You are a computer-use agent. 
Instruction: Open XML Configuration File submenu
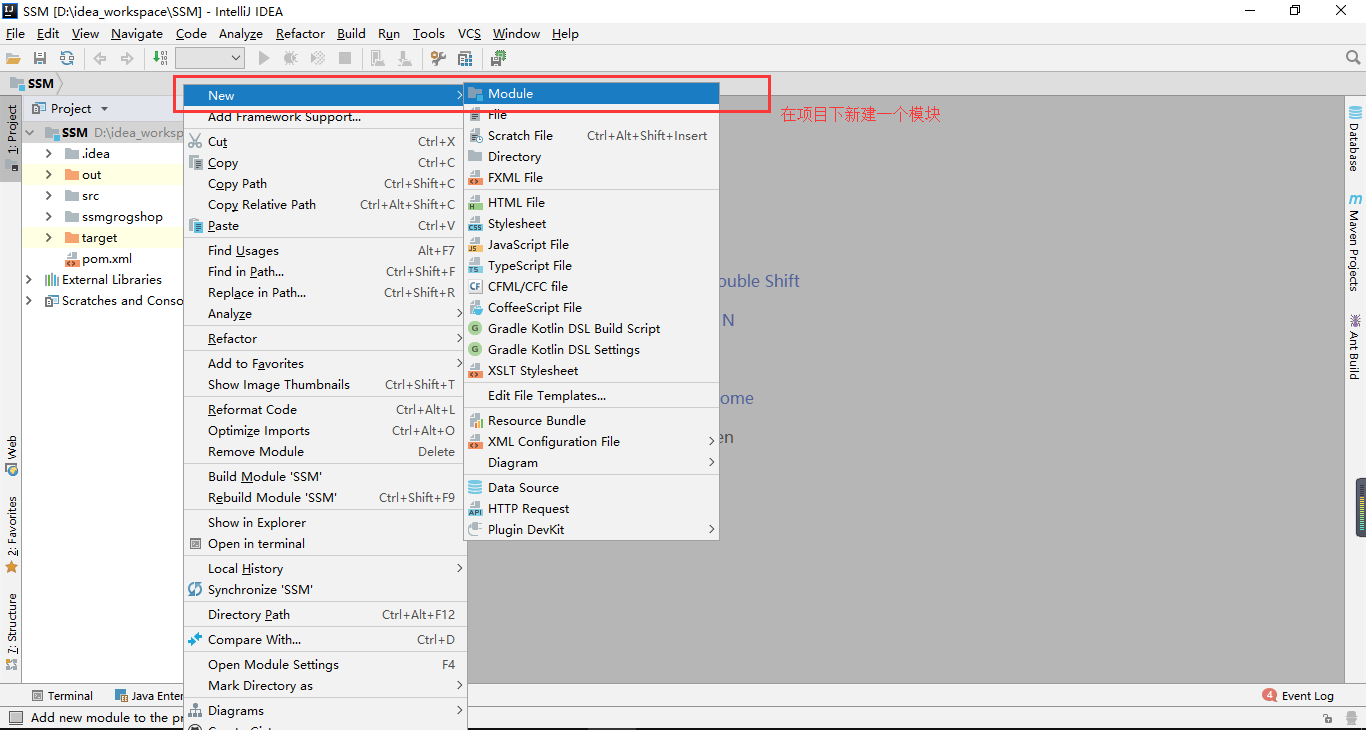[x=592, y=442]
